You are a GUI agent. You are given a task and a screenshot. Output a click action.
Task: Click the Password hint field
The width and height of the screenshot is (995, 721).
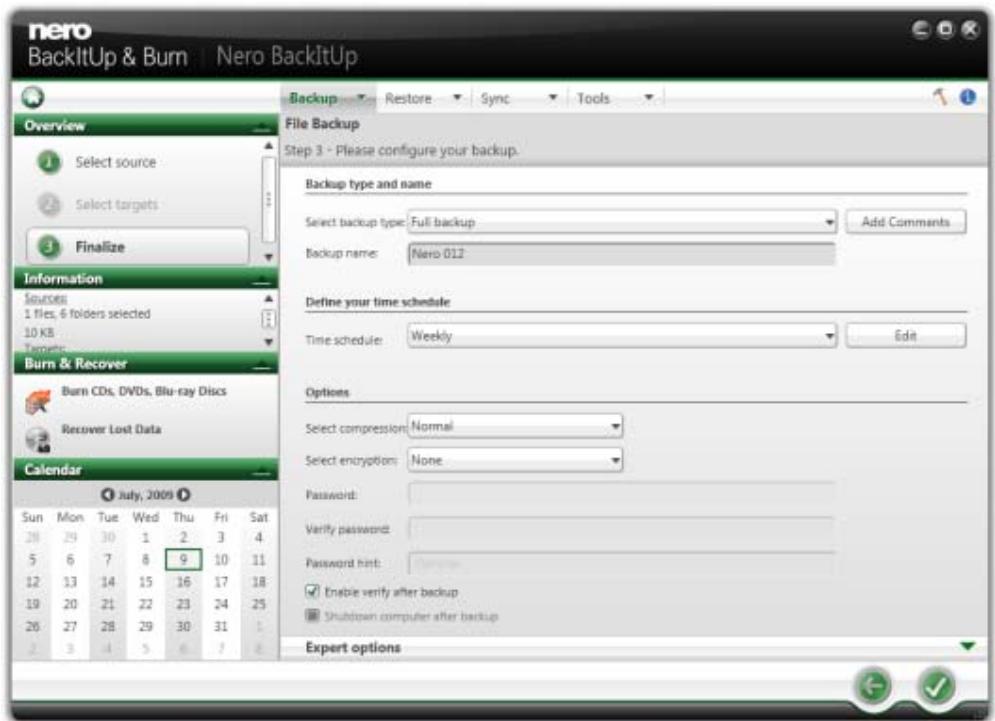621,563
